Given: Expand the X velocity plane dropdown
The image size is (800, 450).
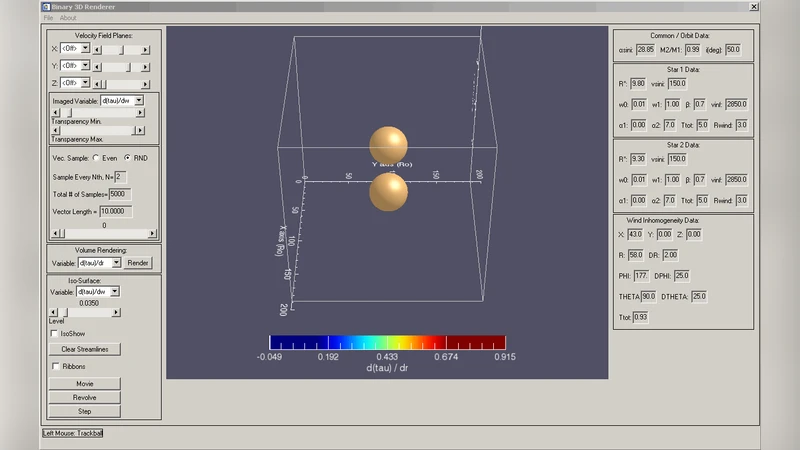Looking at the screenshot, I should (x=85, y=48).
